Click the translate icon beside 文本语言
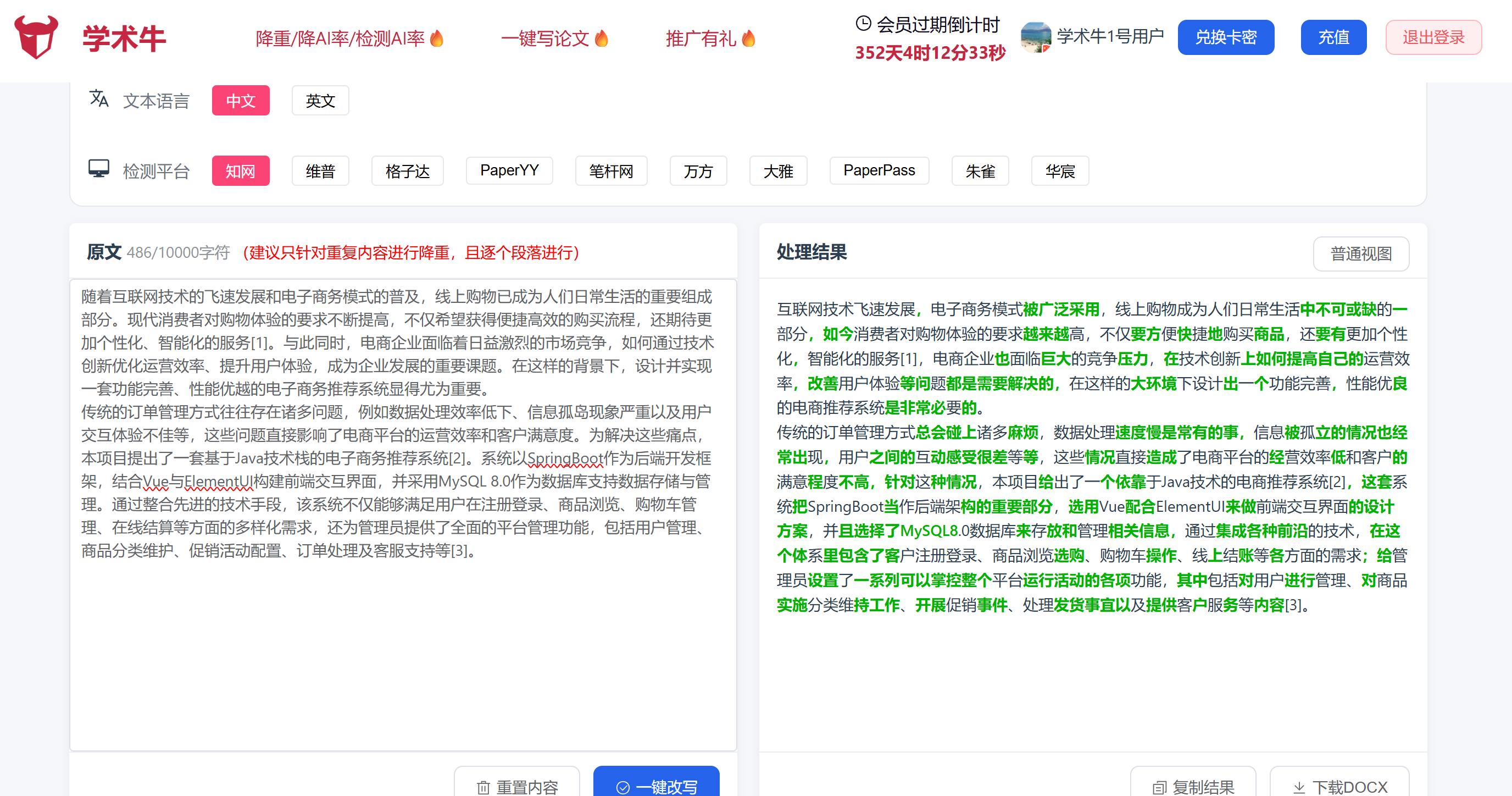Viewport: 1512px width, 796px height. click(98, 99)
